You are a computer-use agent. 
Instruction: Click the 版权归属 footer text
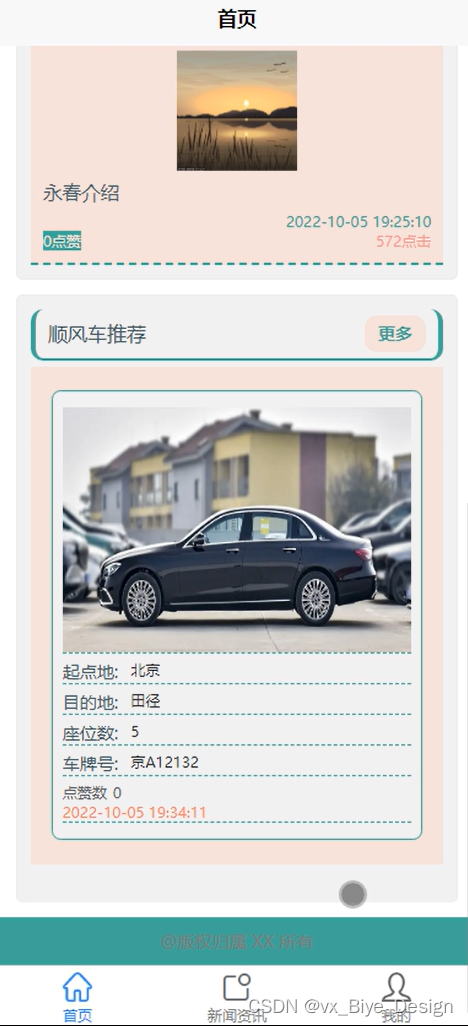(236, 942)
